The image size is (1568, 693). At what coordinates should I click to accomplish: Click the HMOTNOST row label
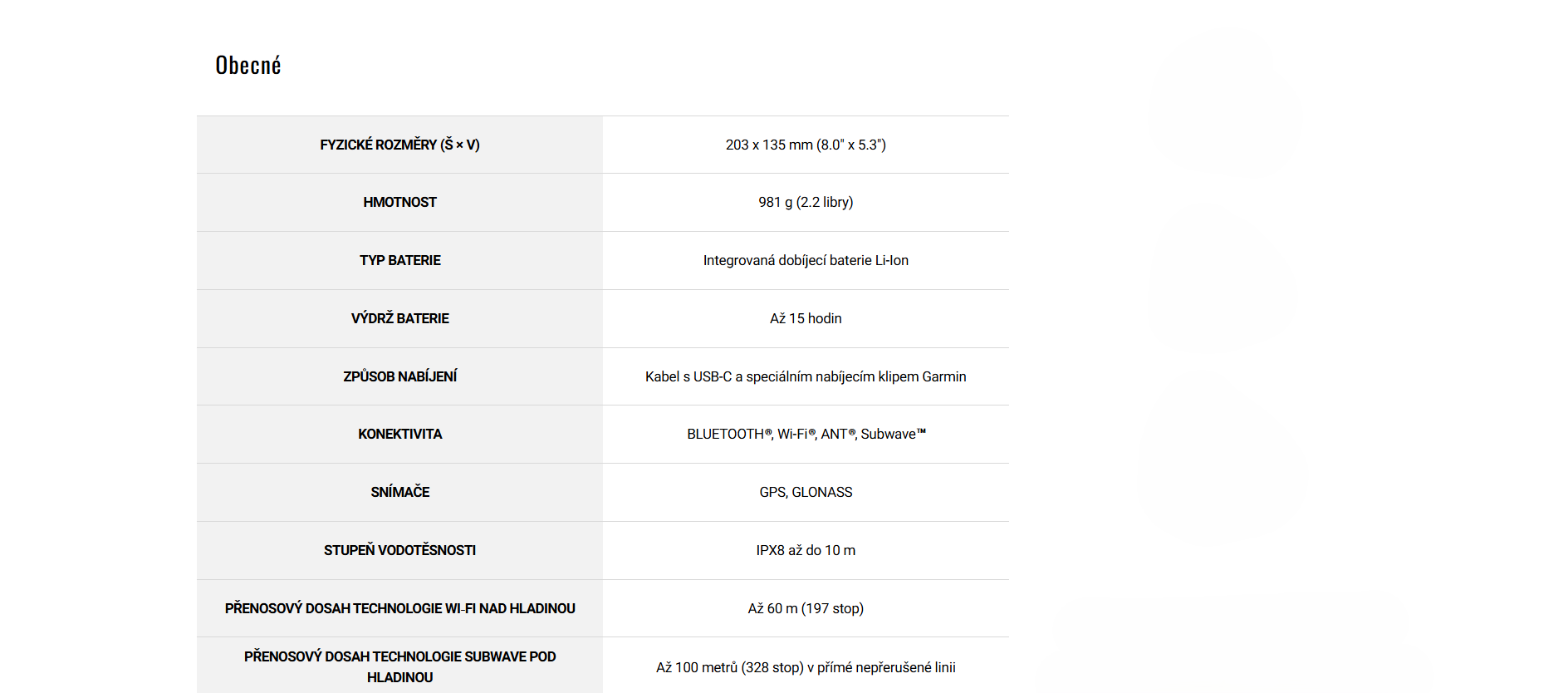click(x=399, y=202)
